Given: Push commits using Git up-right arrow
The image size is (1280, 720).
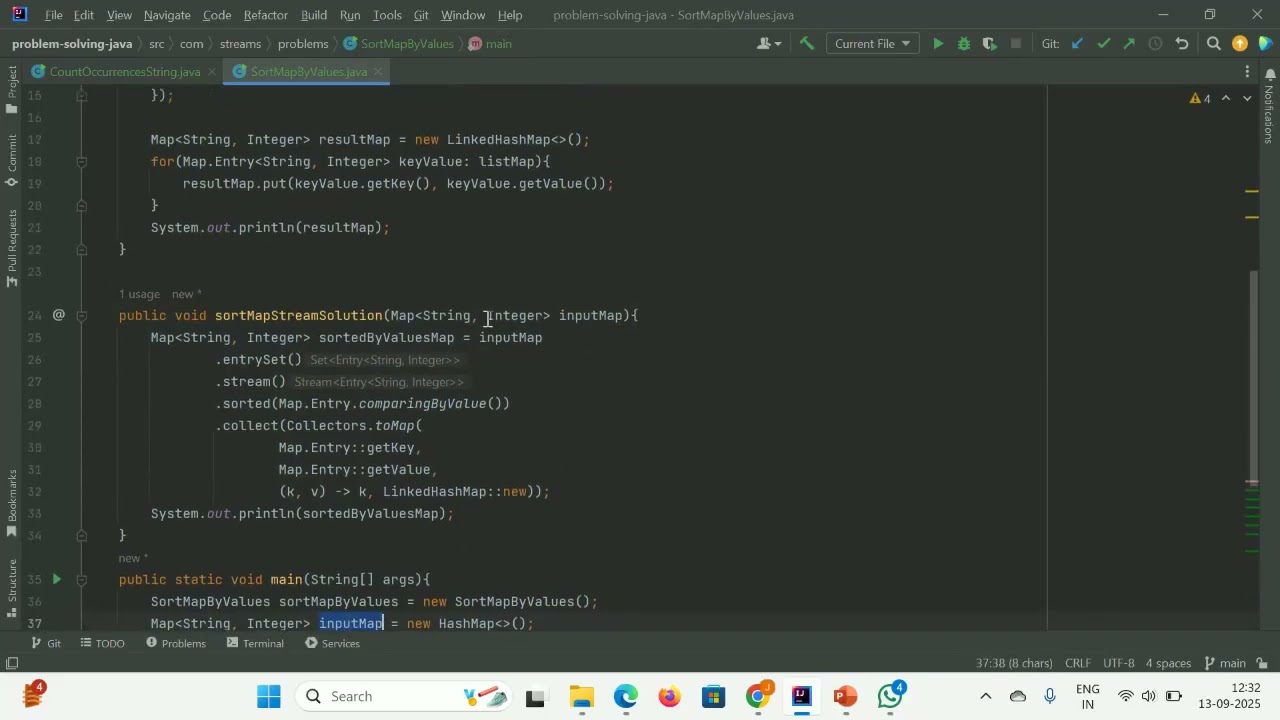Looking at the screenshot, I should click(1129, 44).
